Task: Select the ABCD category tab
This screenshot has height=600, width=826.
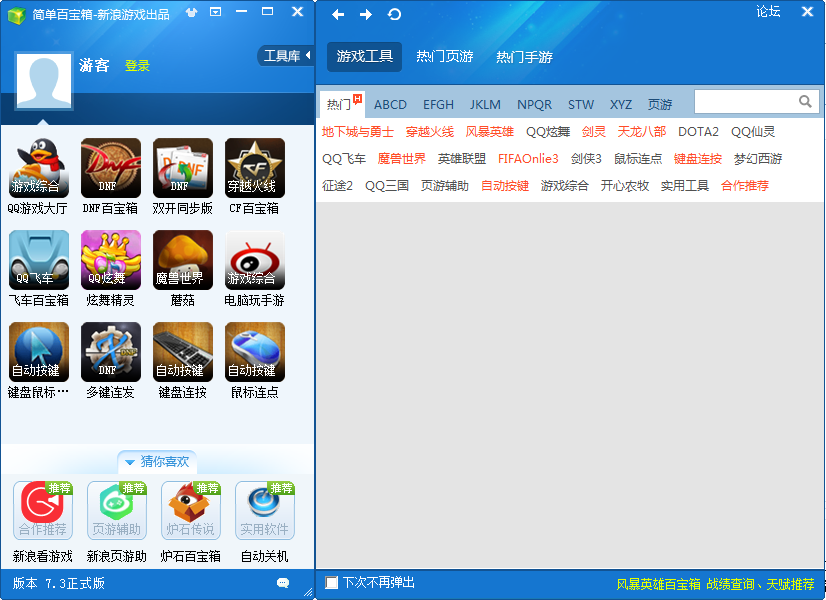Action: pos(390,105)
